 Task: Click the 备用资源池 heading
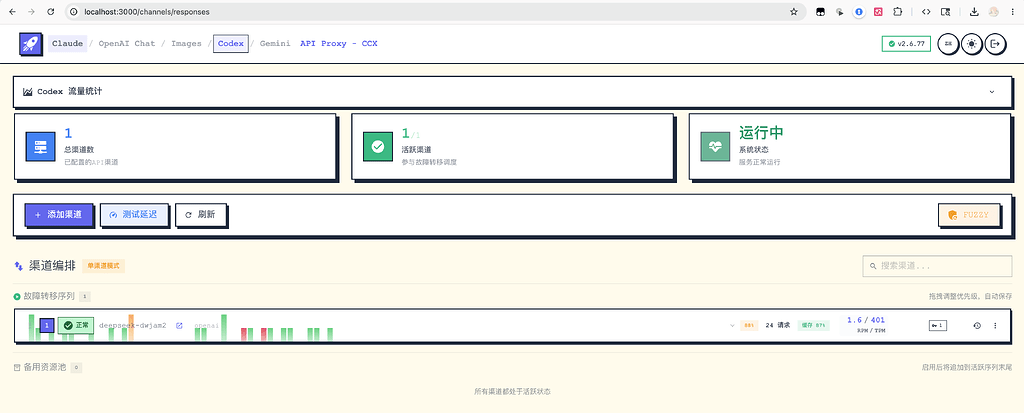pyautogui.click(x=45, y=368)
